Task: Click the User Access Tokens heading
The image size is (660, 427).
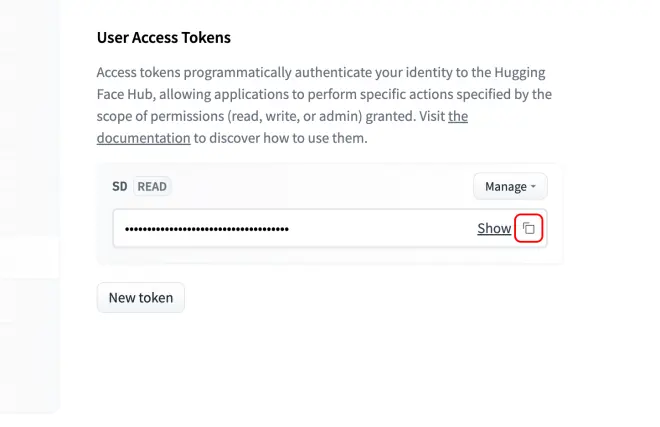Action: [164, 37]
